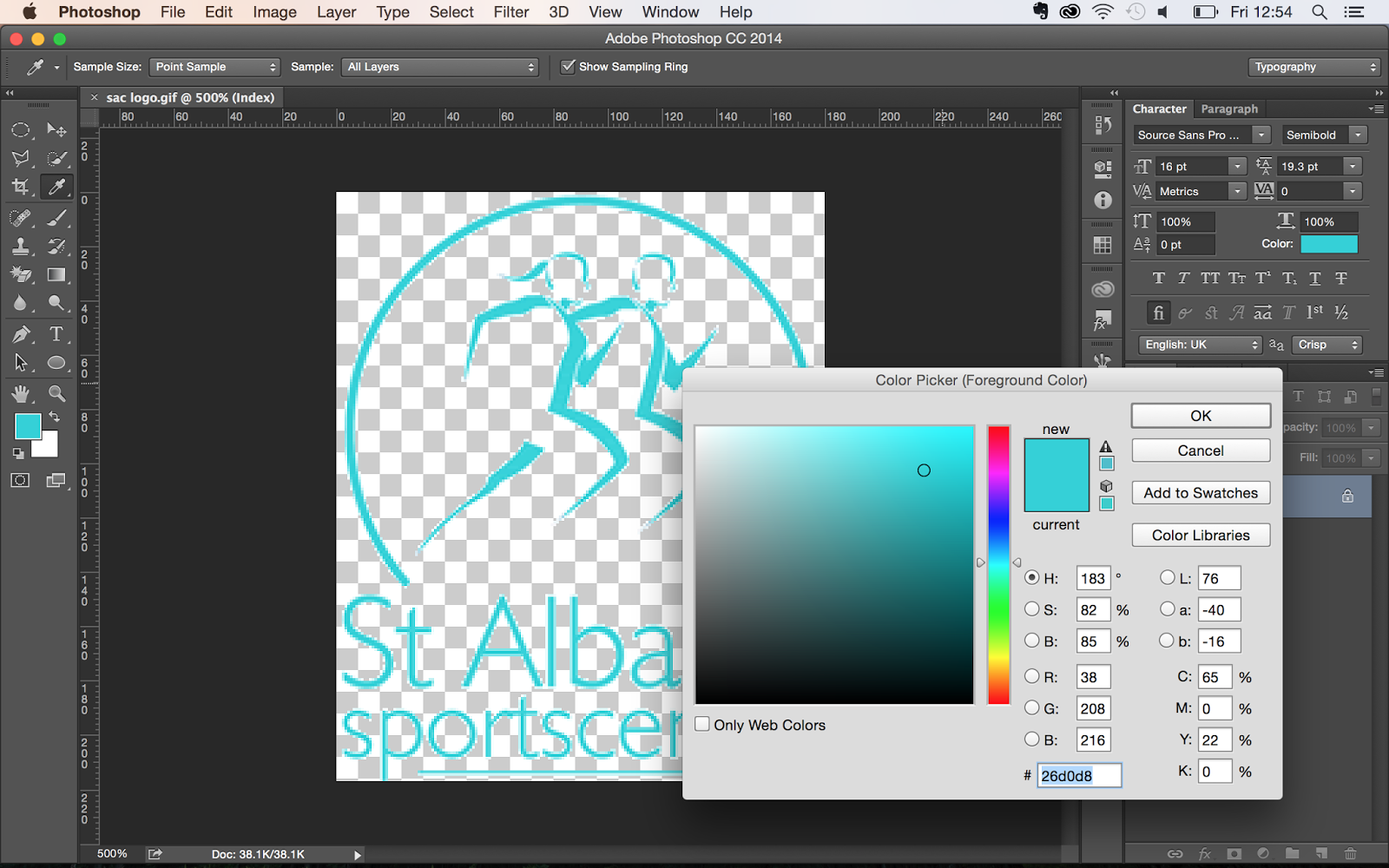Toggle Faux Bold in Character panel
Image resolution: width=1389 pixels, height=868 pixels.
1159,279
